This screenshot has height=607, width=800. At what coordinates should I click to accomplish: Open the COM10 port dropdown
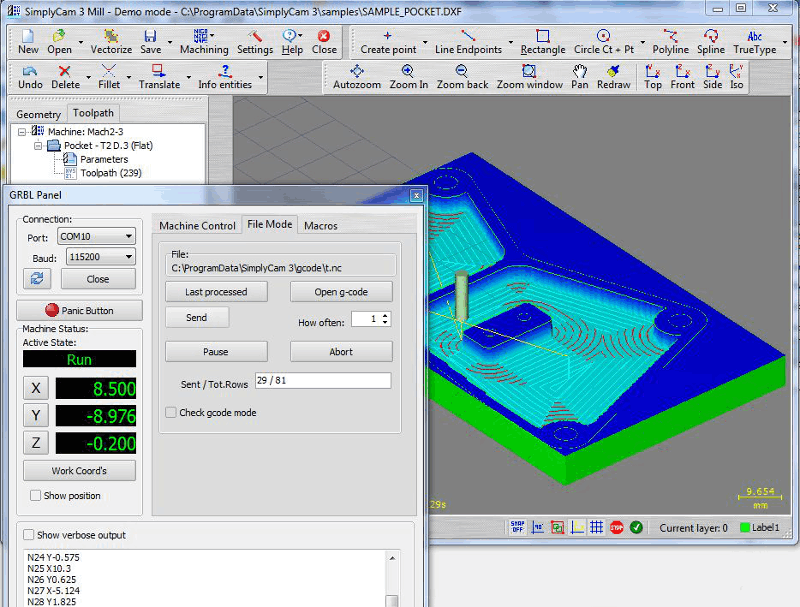(96, 236)
